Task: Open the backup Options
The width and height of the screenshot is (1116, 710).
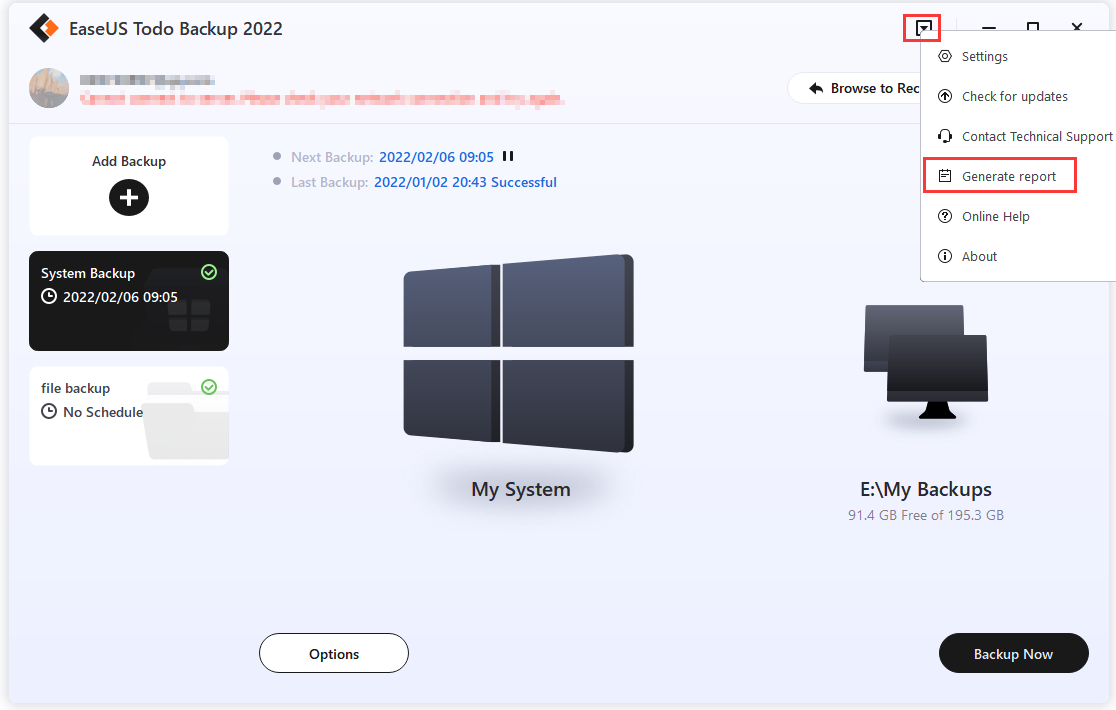Action: (333, 653)
